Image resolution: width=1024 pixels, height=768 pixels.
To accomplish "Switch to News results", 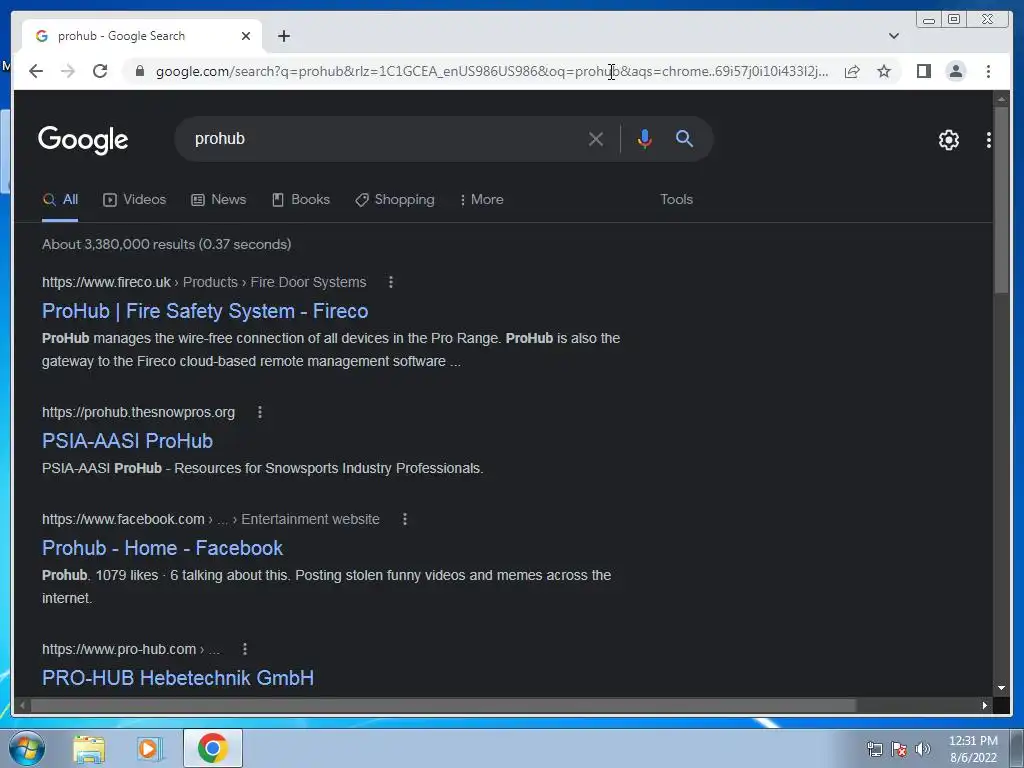I will click(218, 199).
